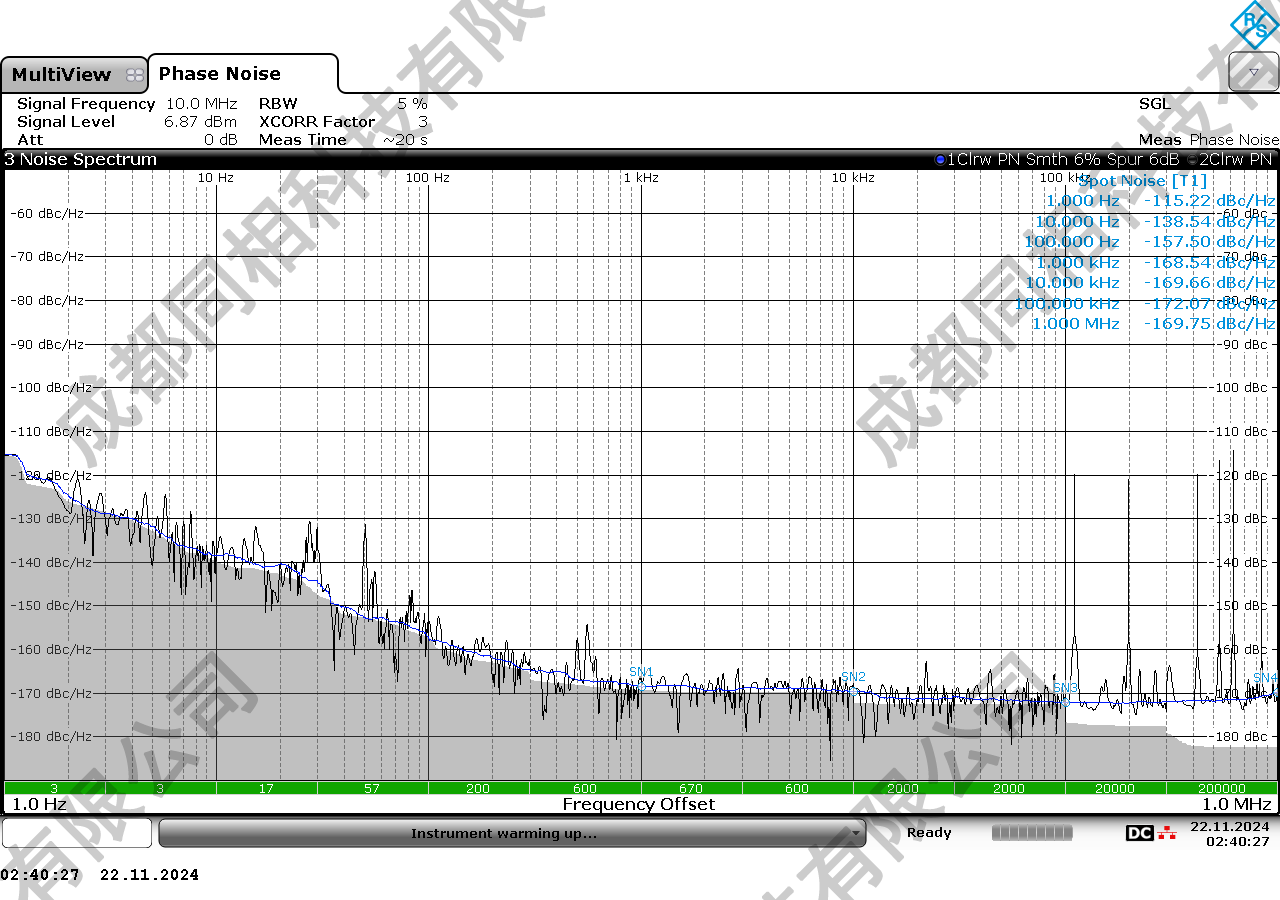Viewport: 1280px width, 900px height.
Task: Select the SN4 spot noise marker
Action: [x=1265, y=678]
